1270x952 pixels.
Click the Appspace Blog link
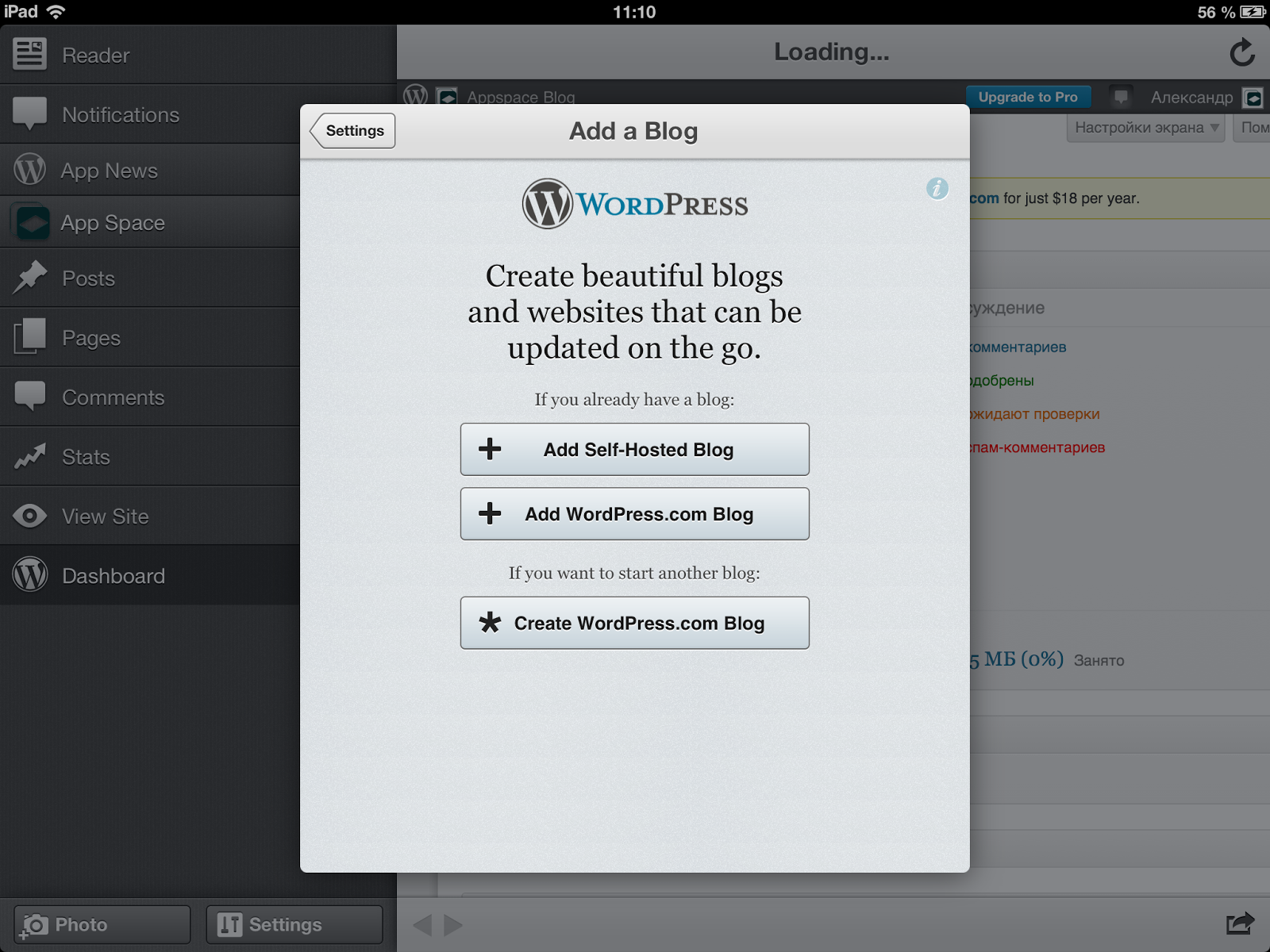coord(521,97)
